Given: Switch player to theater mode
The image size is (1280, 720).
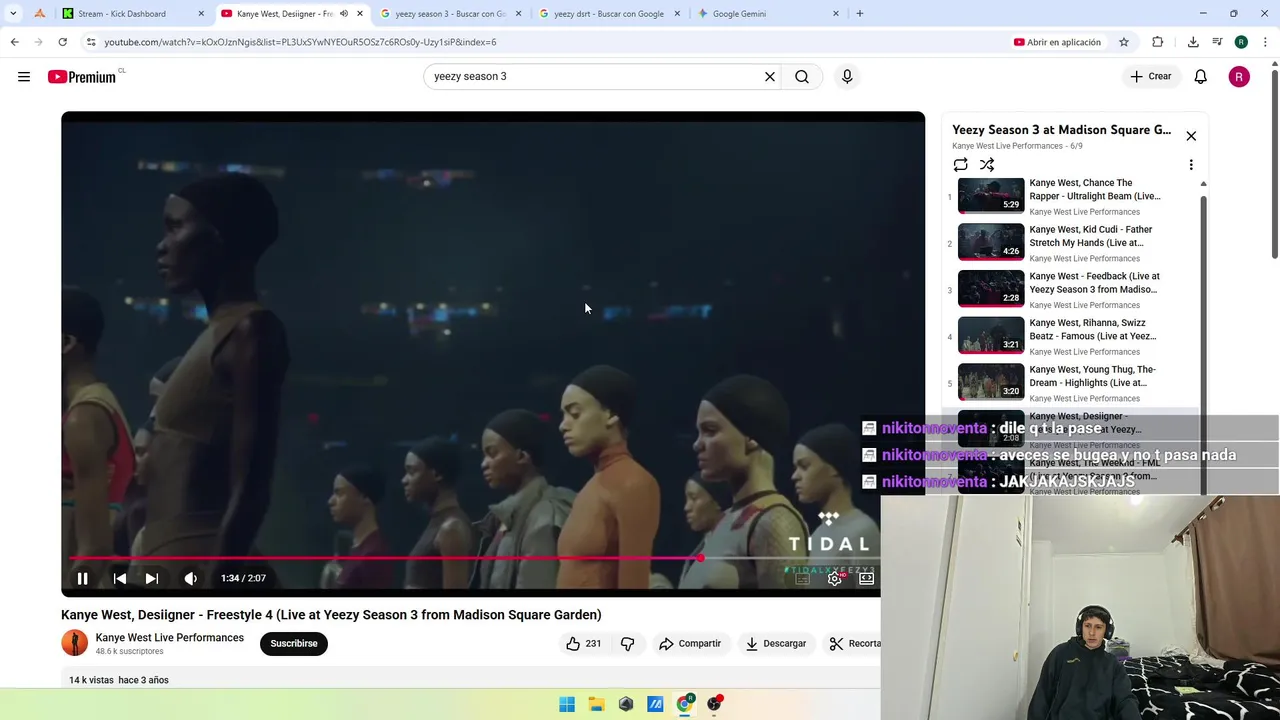Looking at the screenshot, I should click(x=866, y=578).
